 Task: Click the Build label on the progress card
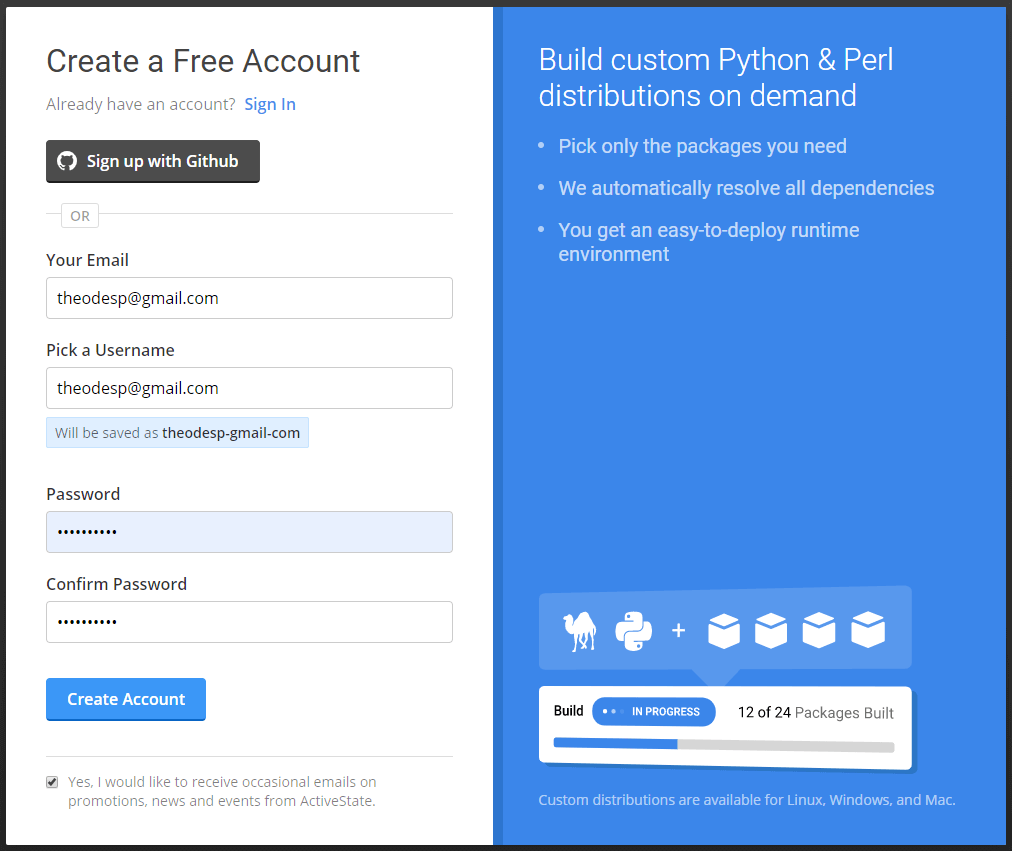click(x=568, y=711)
